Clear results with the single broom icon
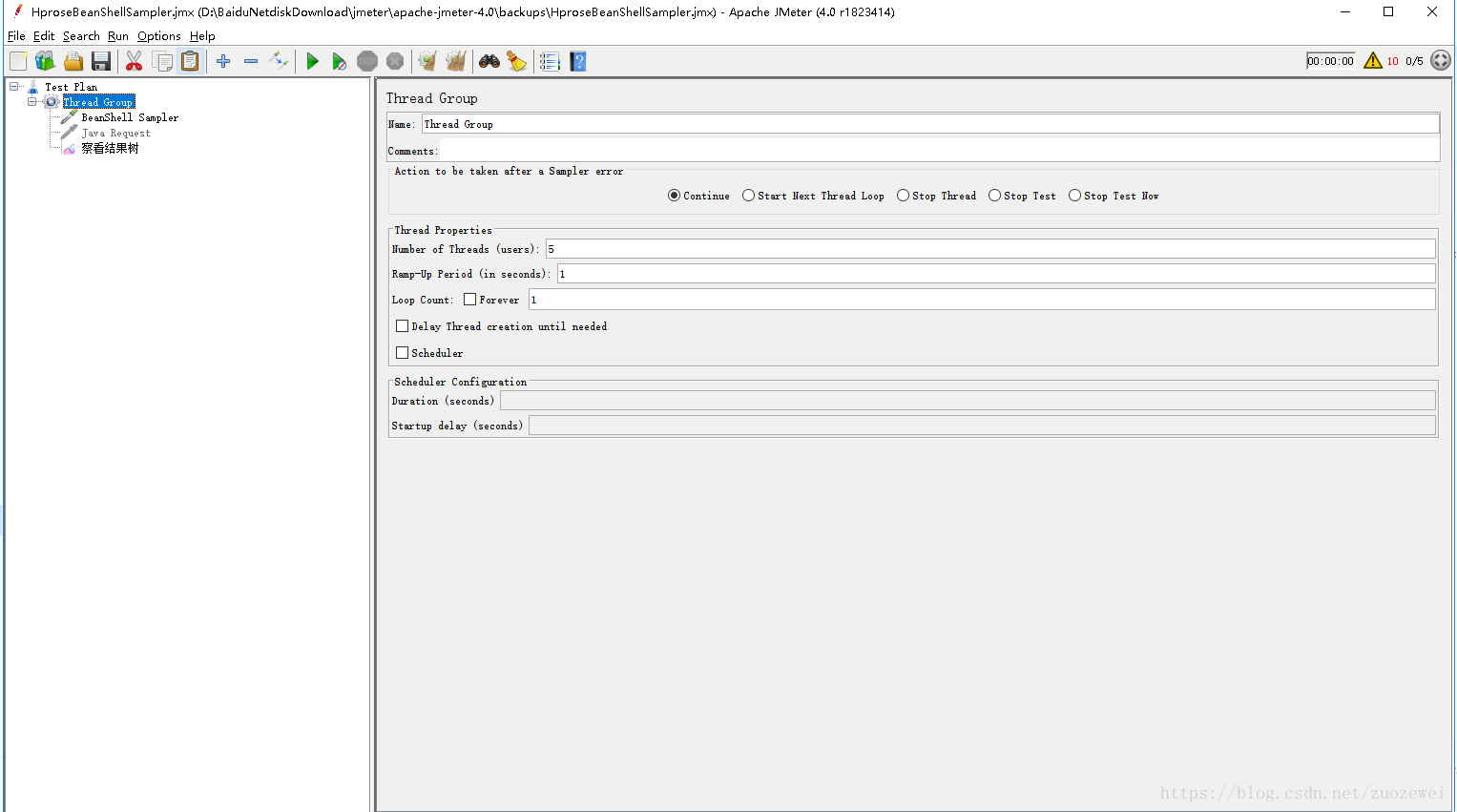Screen dimensions: 1457x812 coord(427,61)
